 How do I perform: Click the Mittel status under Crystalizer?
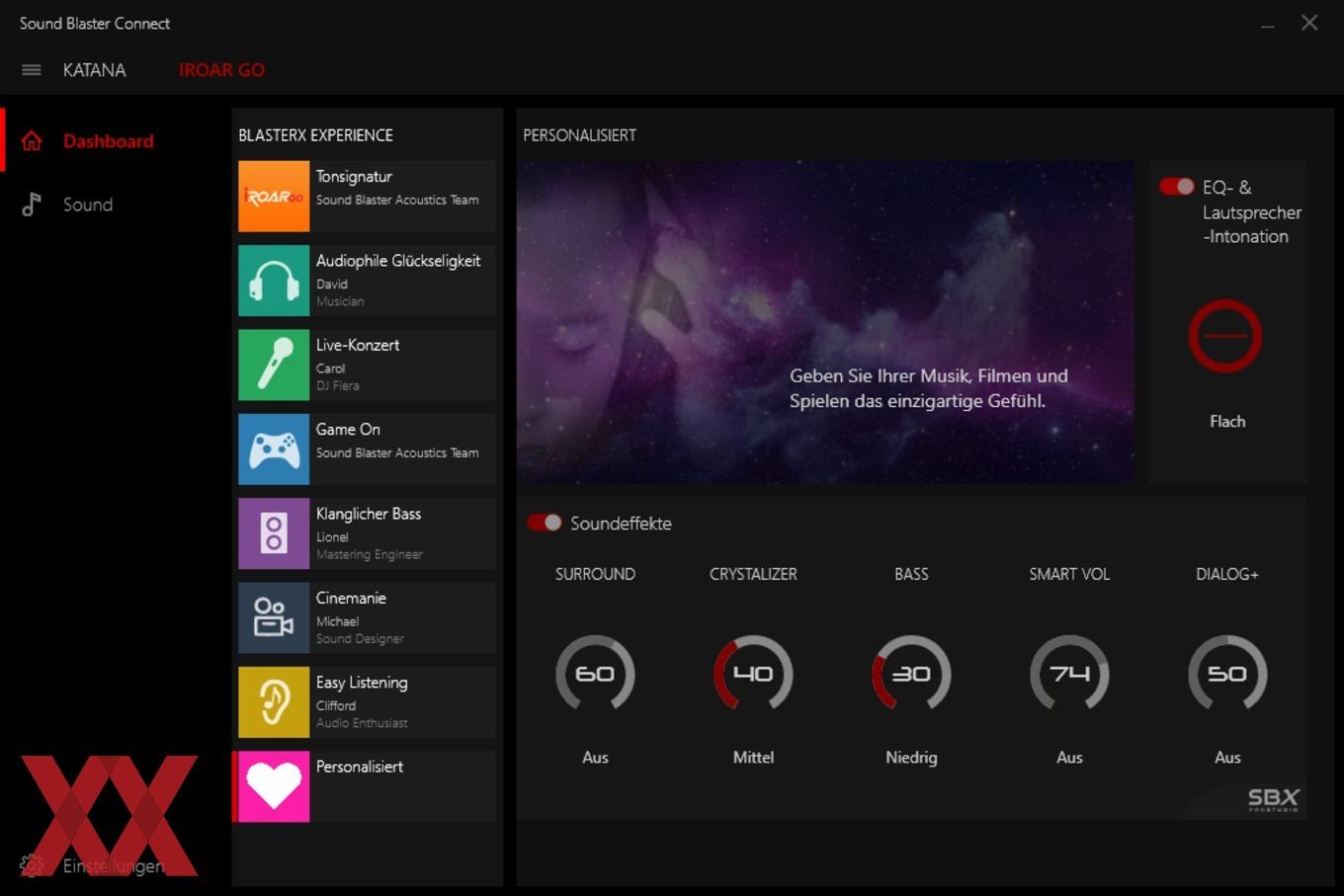click(753, 758)
